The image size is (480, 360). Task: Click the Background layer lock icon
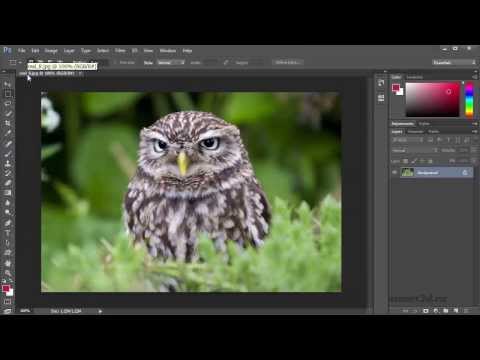(465, 173)
